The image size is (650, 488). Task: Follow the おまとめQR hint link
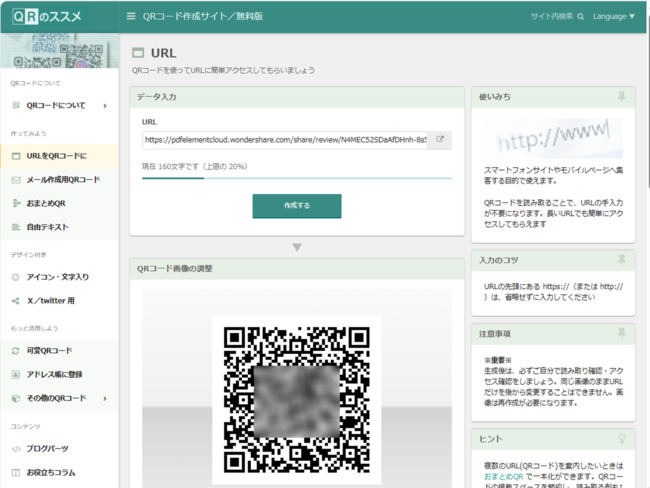click(x=503, y=476)
